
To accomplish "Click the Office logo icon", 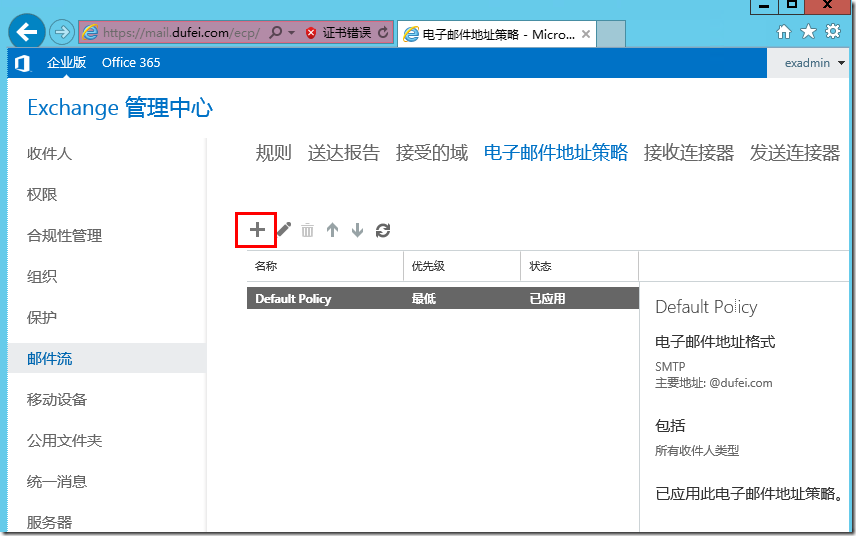I will [x=22, y=63].
